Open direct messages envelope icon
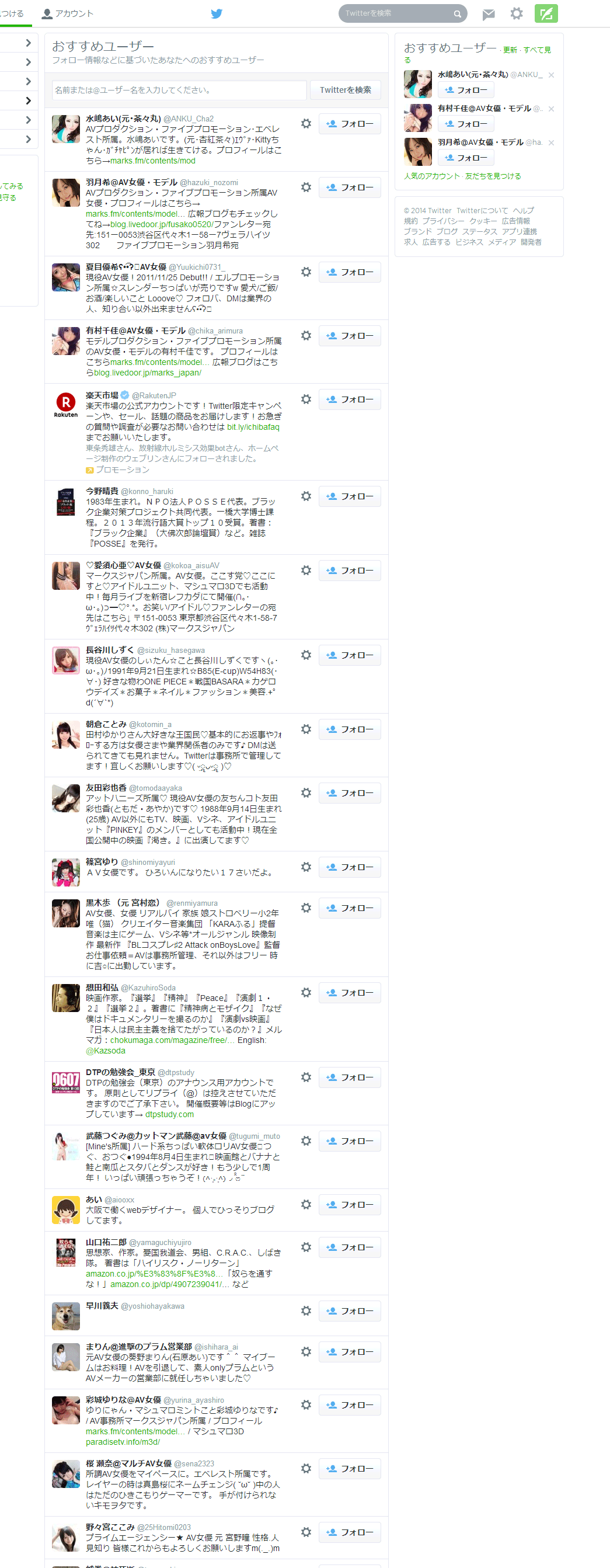610x1568 pixels. coord(489,14)
